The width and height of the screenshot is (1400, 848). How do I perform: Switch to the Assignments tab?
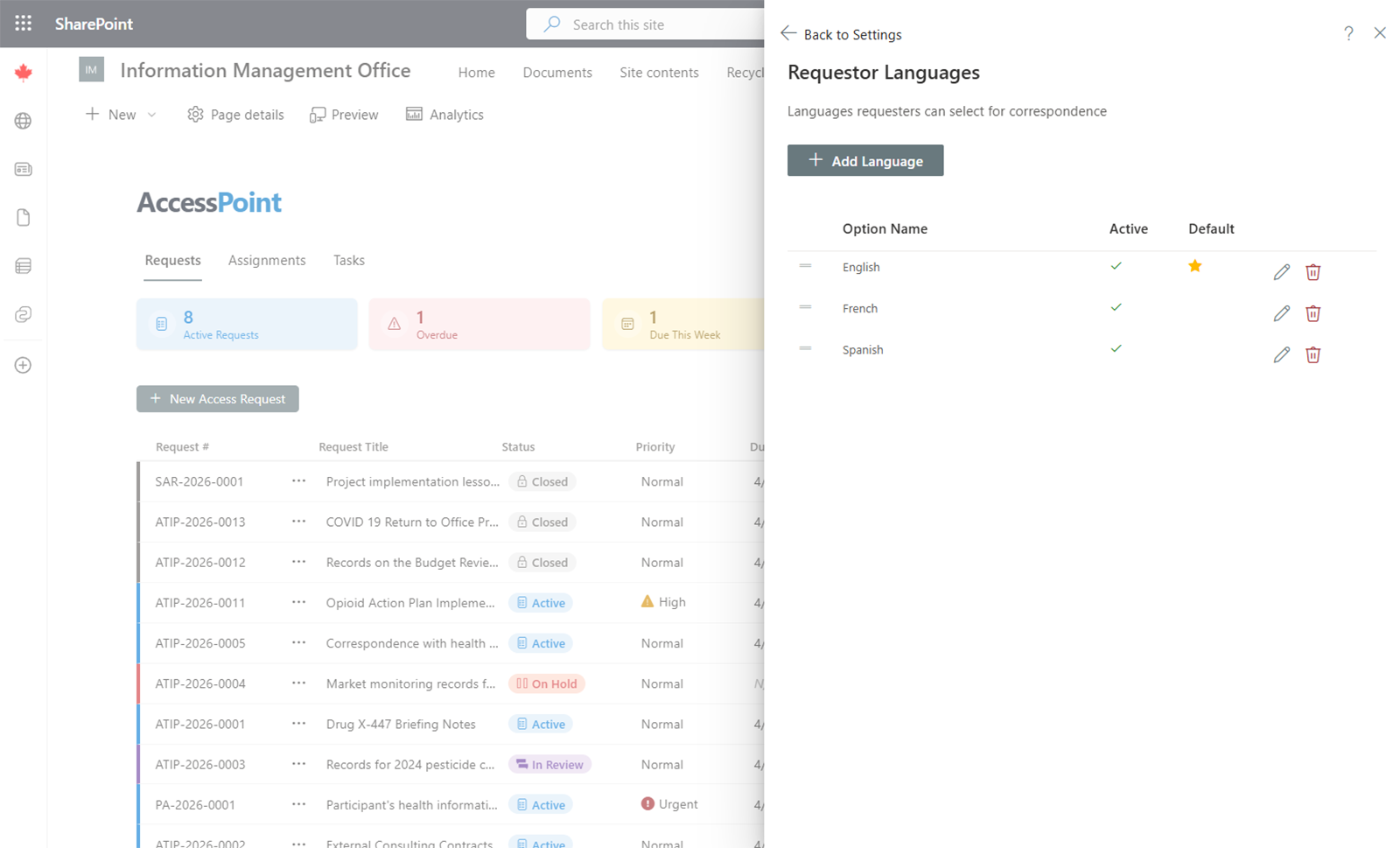[267, 260]
